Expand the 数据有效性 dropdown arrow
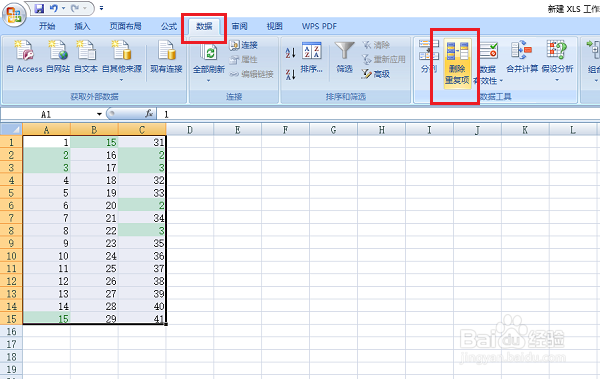The height and width of the screenshot is (379, 600). click(501, 81)
